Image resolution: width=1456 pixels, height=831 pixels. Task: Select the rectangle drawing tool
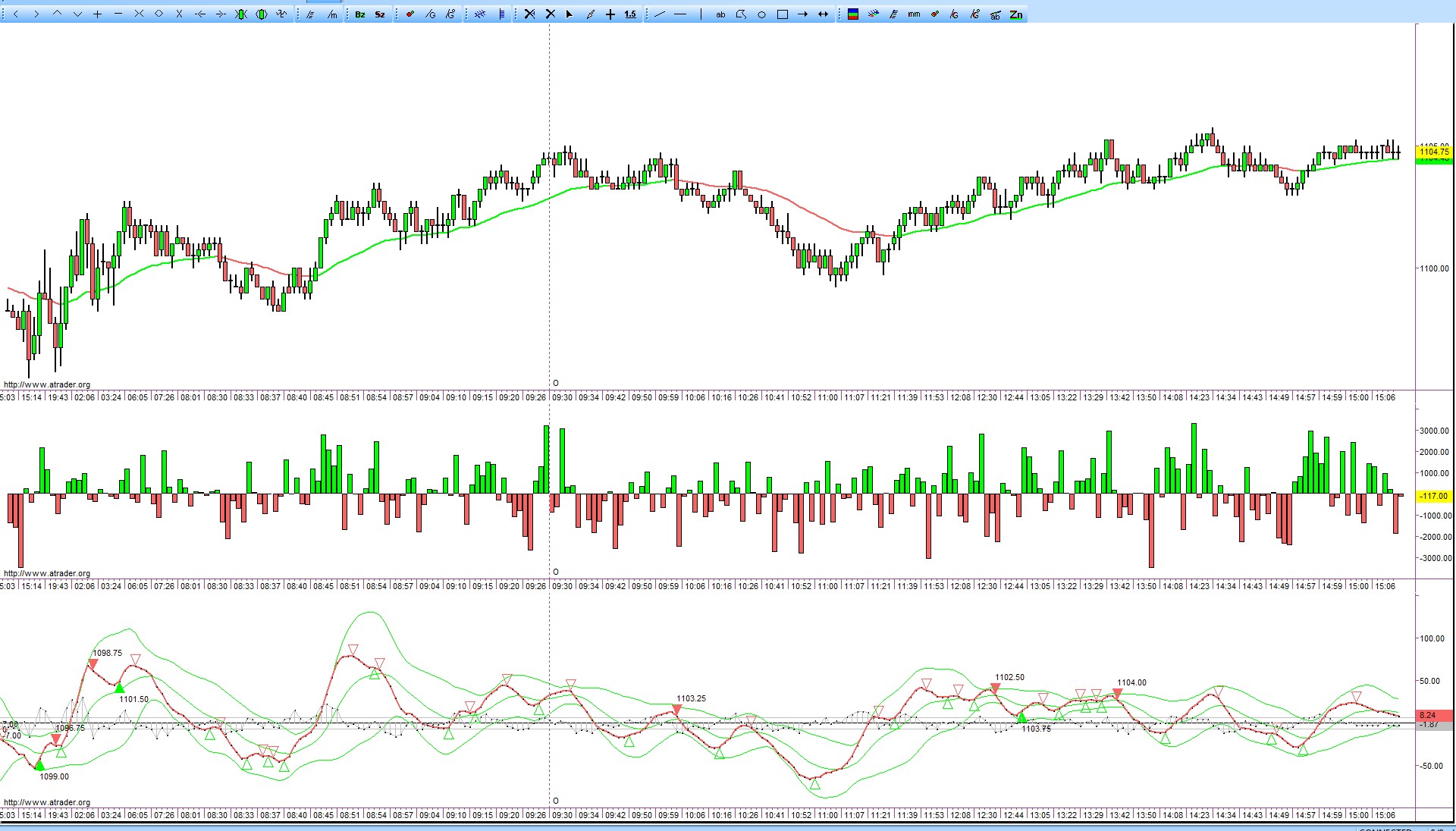(783, 14)
